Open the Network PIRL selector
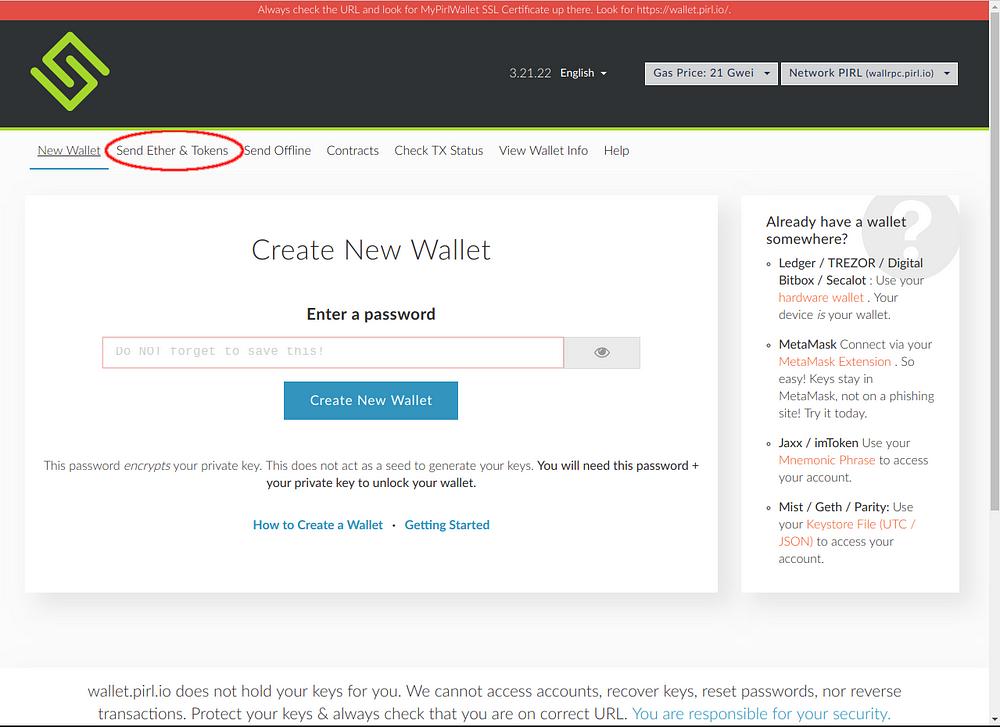1000x727 pixels. (x=869, y=73)
